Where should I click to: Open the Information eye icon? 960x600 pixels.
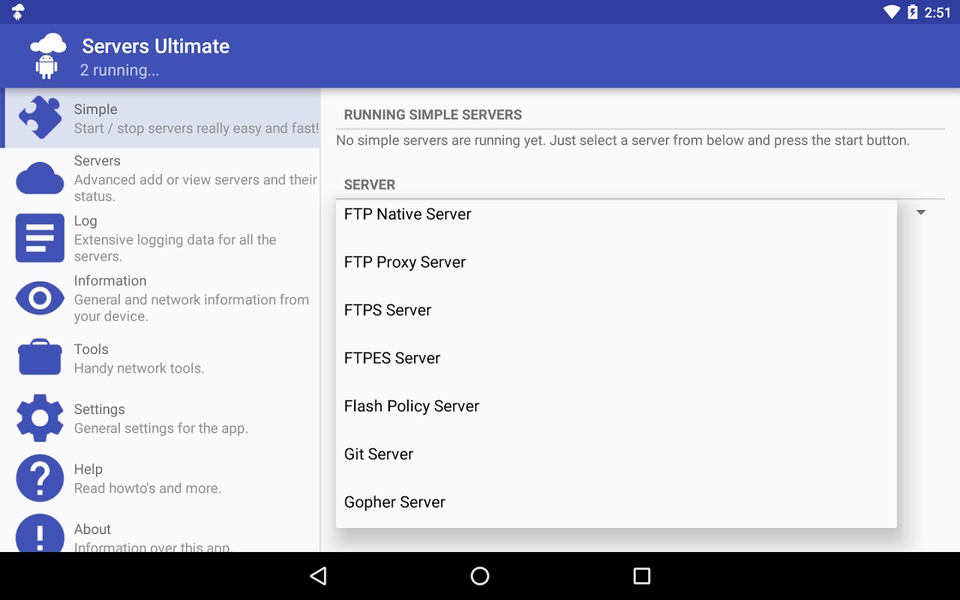[40, 298]
